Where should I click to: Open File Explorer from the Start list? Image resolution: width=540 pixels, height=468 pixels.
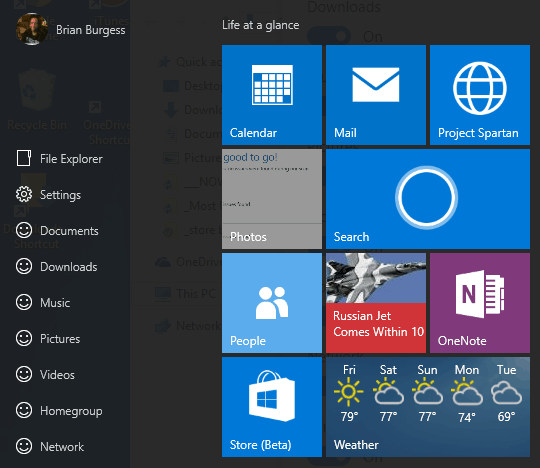pos(71,159)
